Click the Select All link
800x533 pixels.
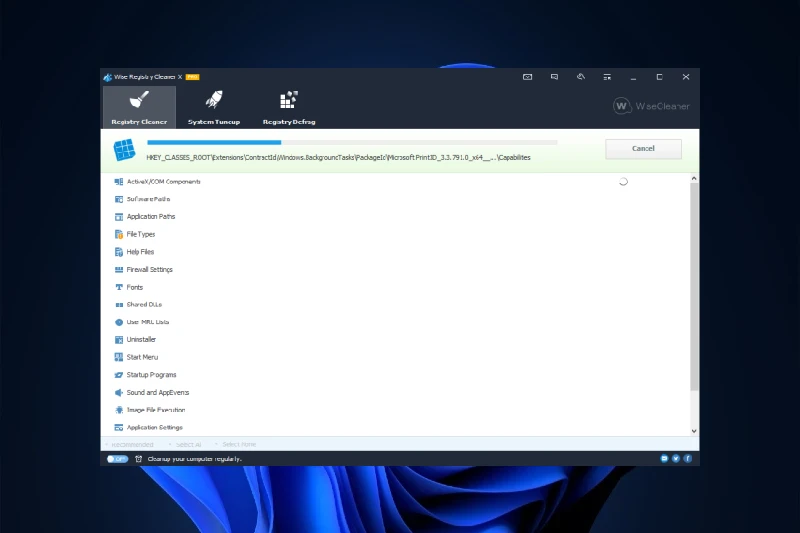tap(188, 444)
